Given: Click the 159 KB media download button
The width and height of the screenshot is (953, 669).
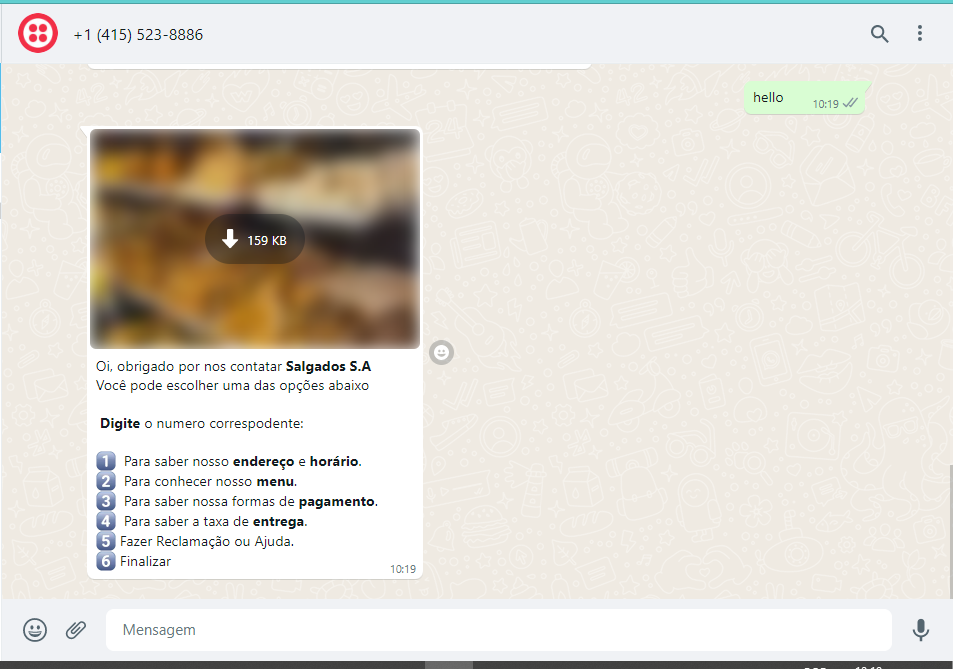Looking at the screenshot, I should (x=254, y=238).
